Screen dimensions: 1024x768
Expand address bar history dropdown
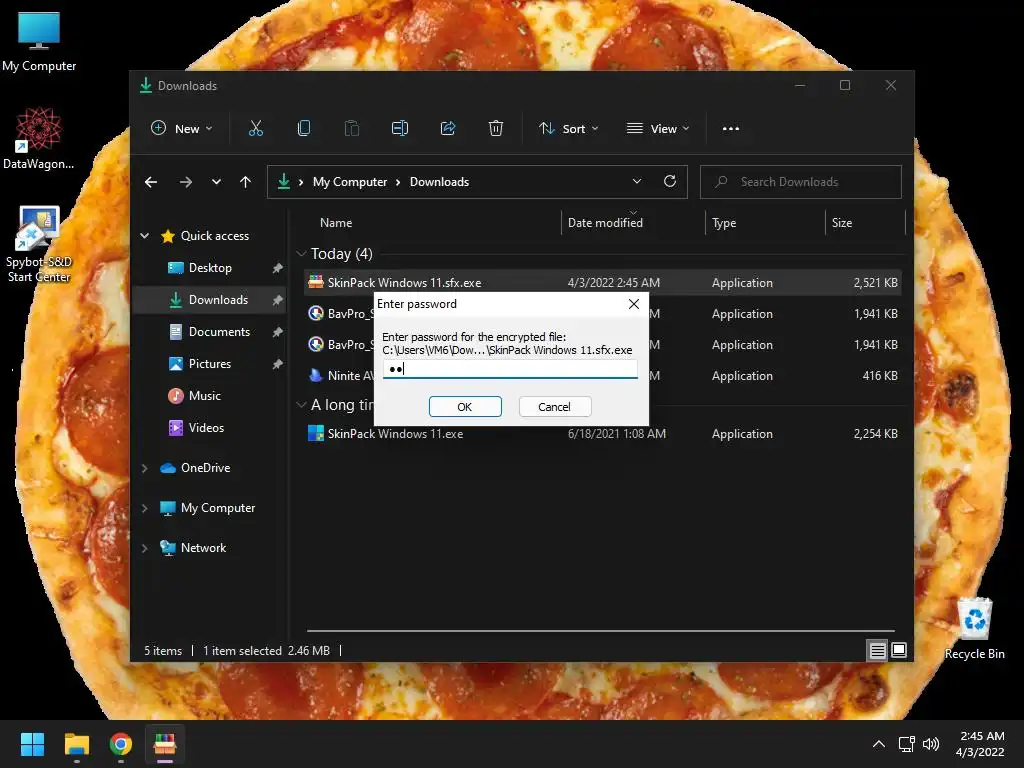[x=637, y=182]
